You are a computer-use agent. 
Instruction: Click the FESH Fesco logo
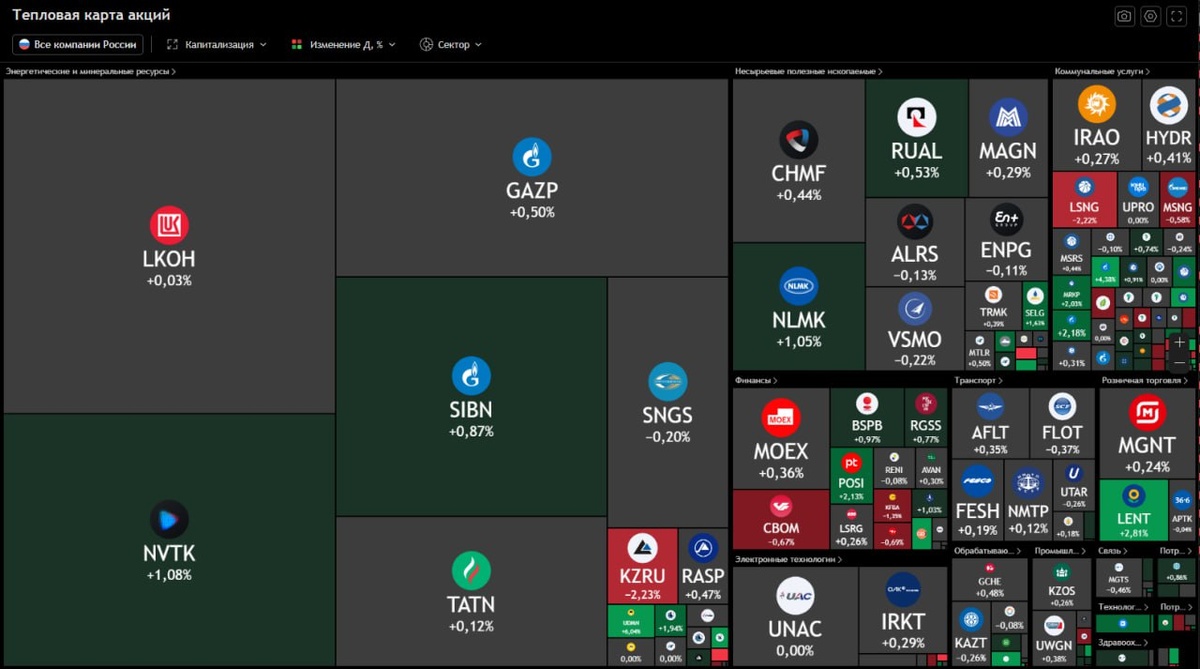pyautogui.click(x=977, y=481)
